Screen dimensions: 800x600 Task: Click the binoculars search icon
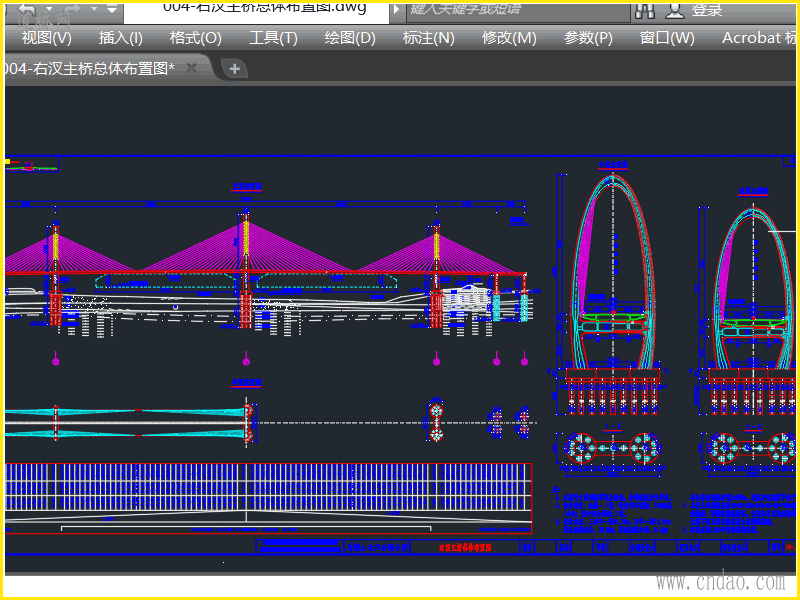click(x=645, y=11)
